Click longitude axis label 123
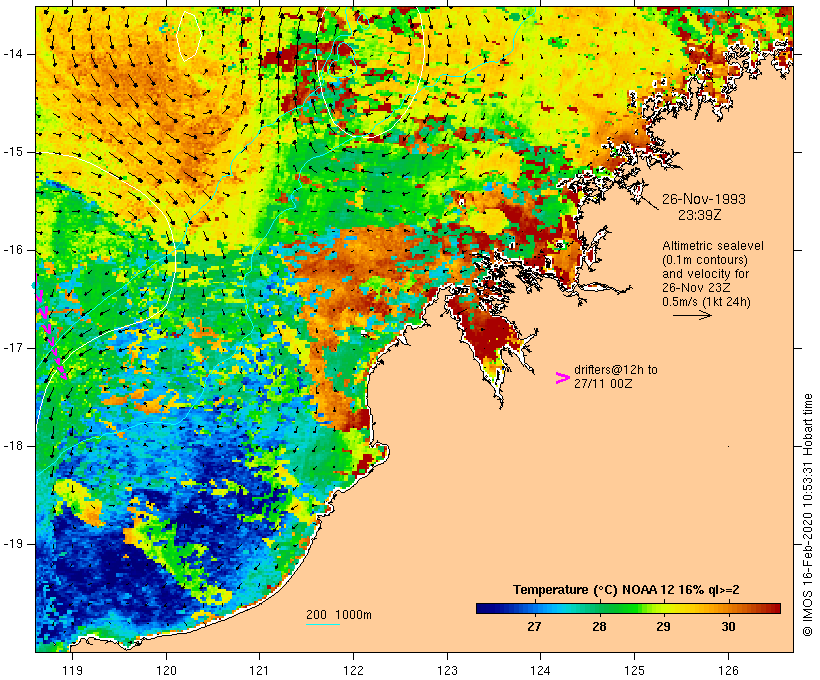The height and width of the screenshot is (680, 820). pyautogui.click(x=447, y=670)
